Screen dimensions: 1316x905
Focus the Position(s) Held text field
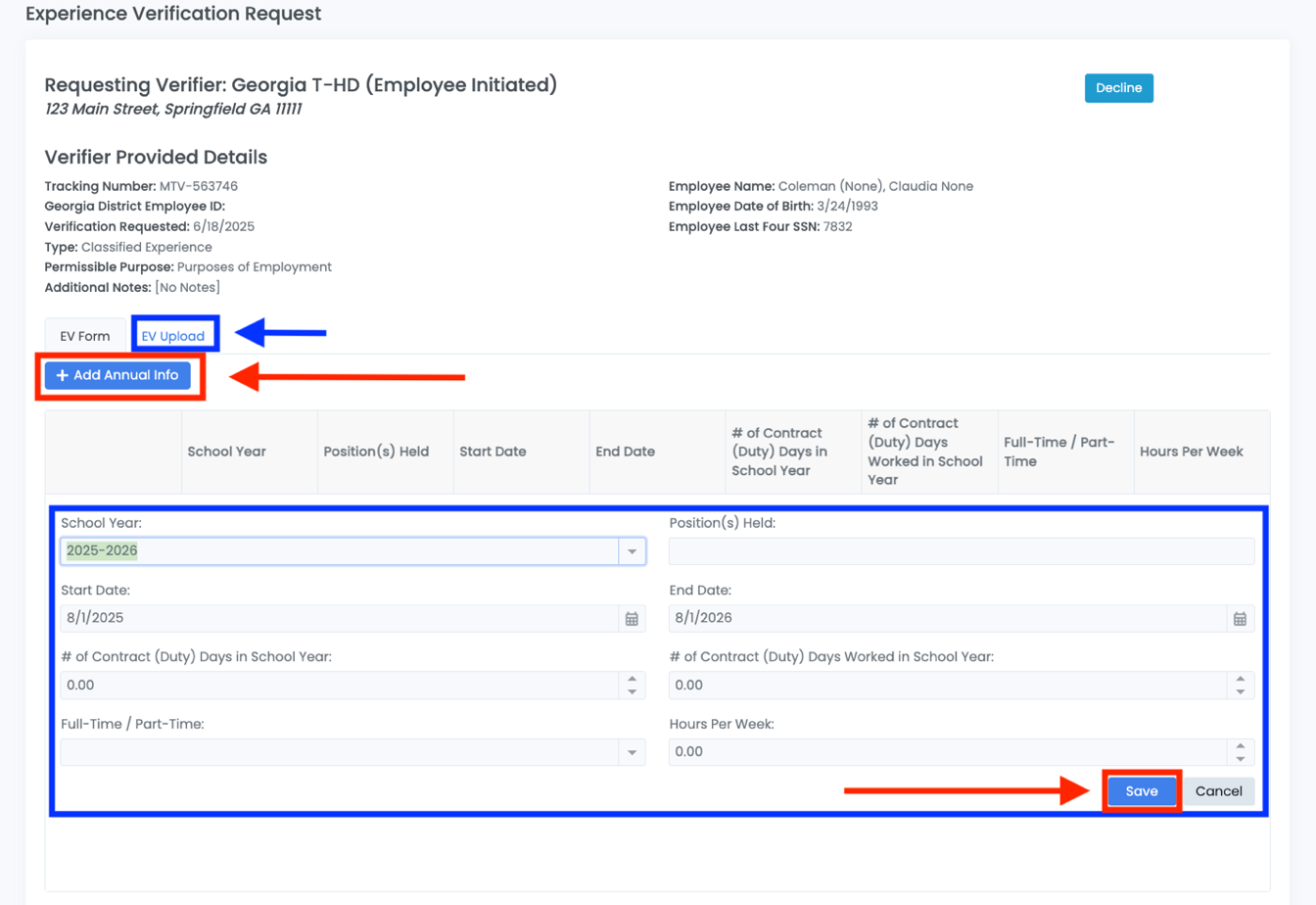click(x=961, y=551)
